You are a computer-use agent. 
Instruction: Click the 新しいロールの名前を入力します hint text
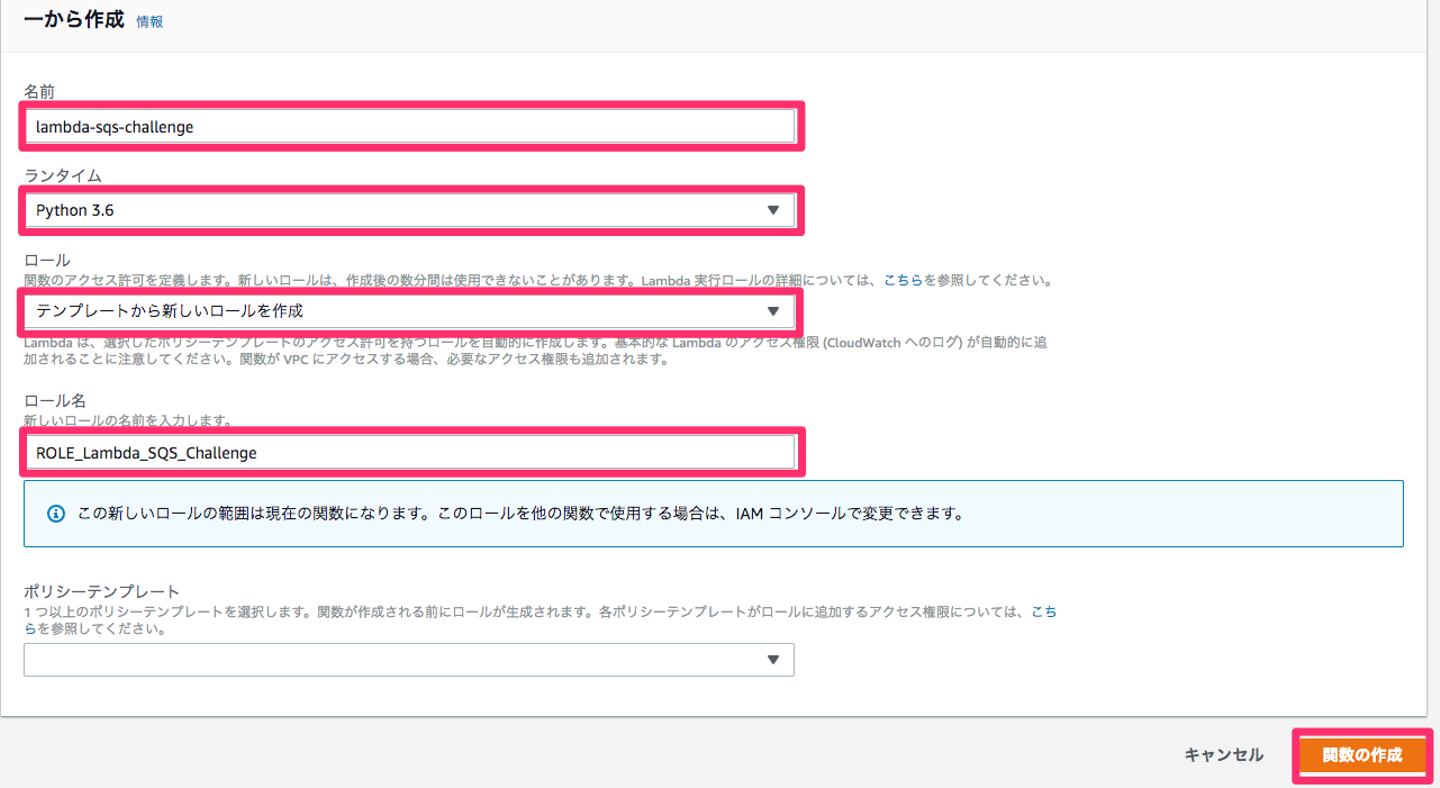pos(128,420)
